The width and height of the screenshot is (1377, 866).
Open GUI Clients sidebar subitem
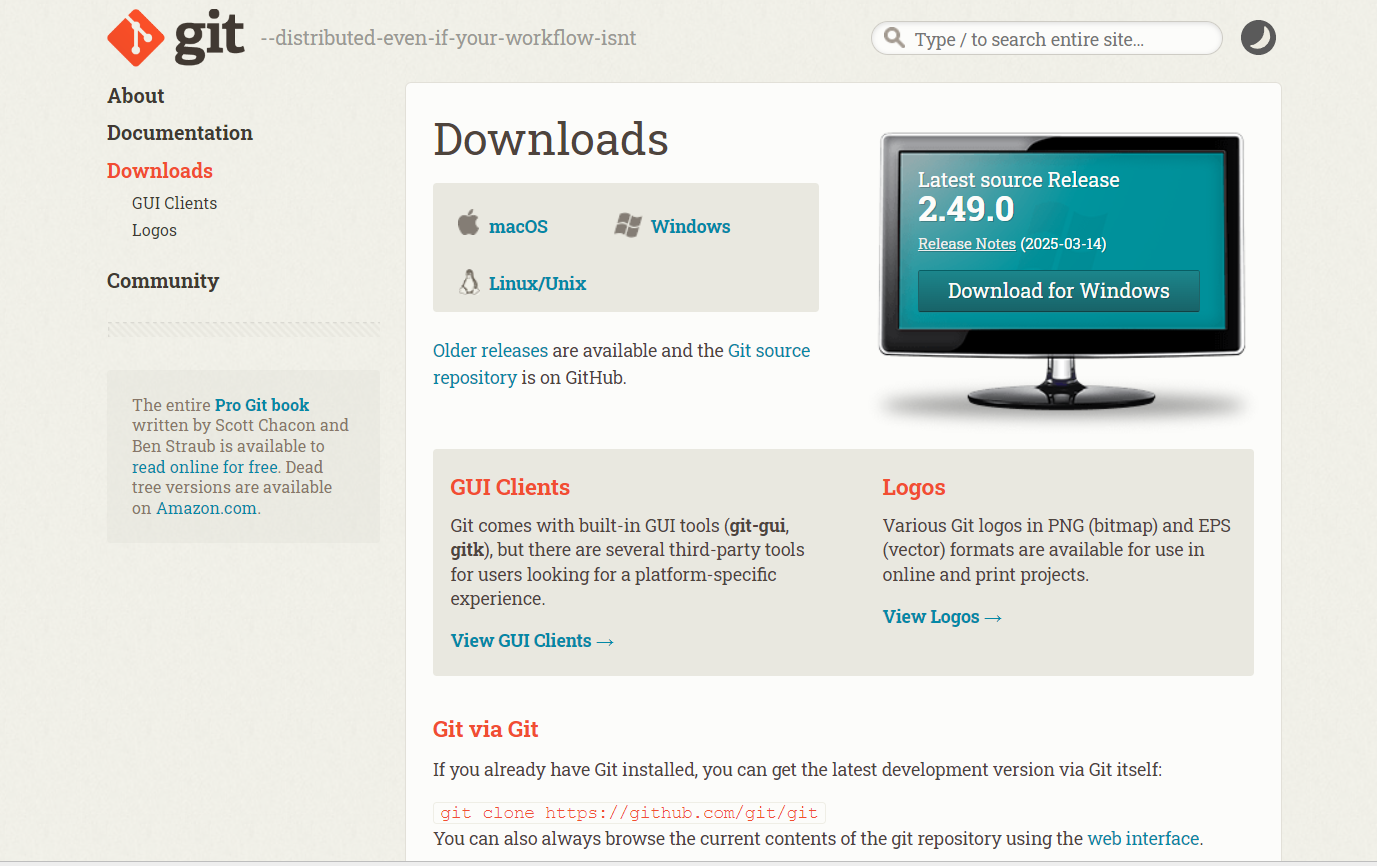174,203
